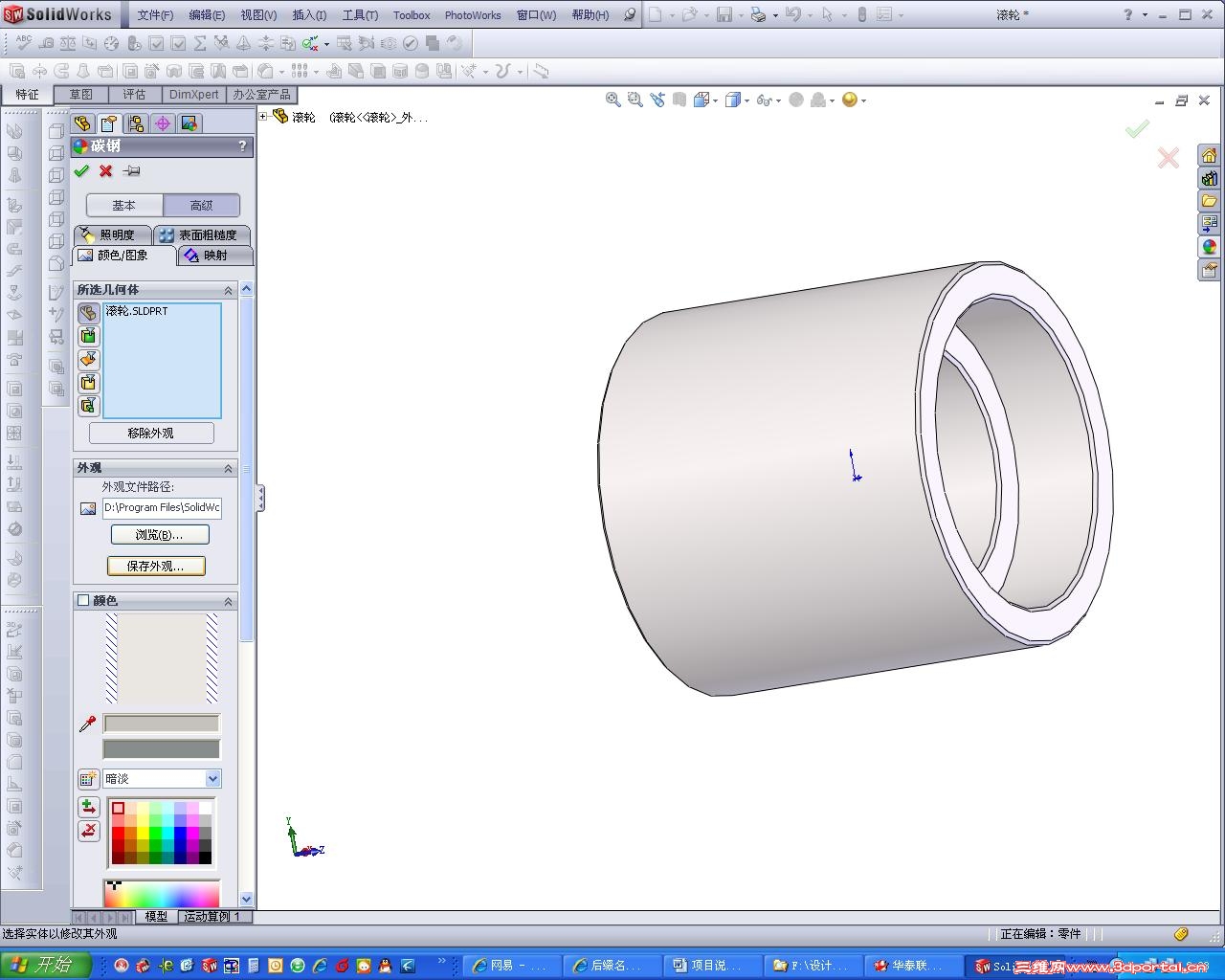Switch to 基本 (Basic) mode
Image resolution: width=1225 pixels, height=980 pixels.
(124, 206)
